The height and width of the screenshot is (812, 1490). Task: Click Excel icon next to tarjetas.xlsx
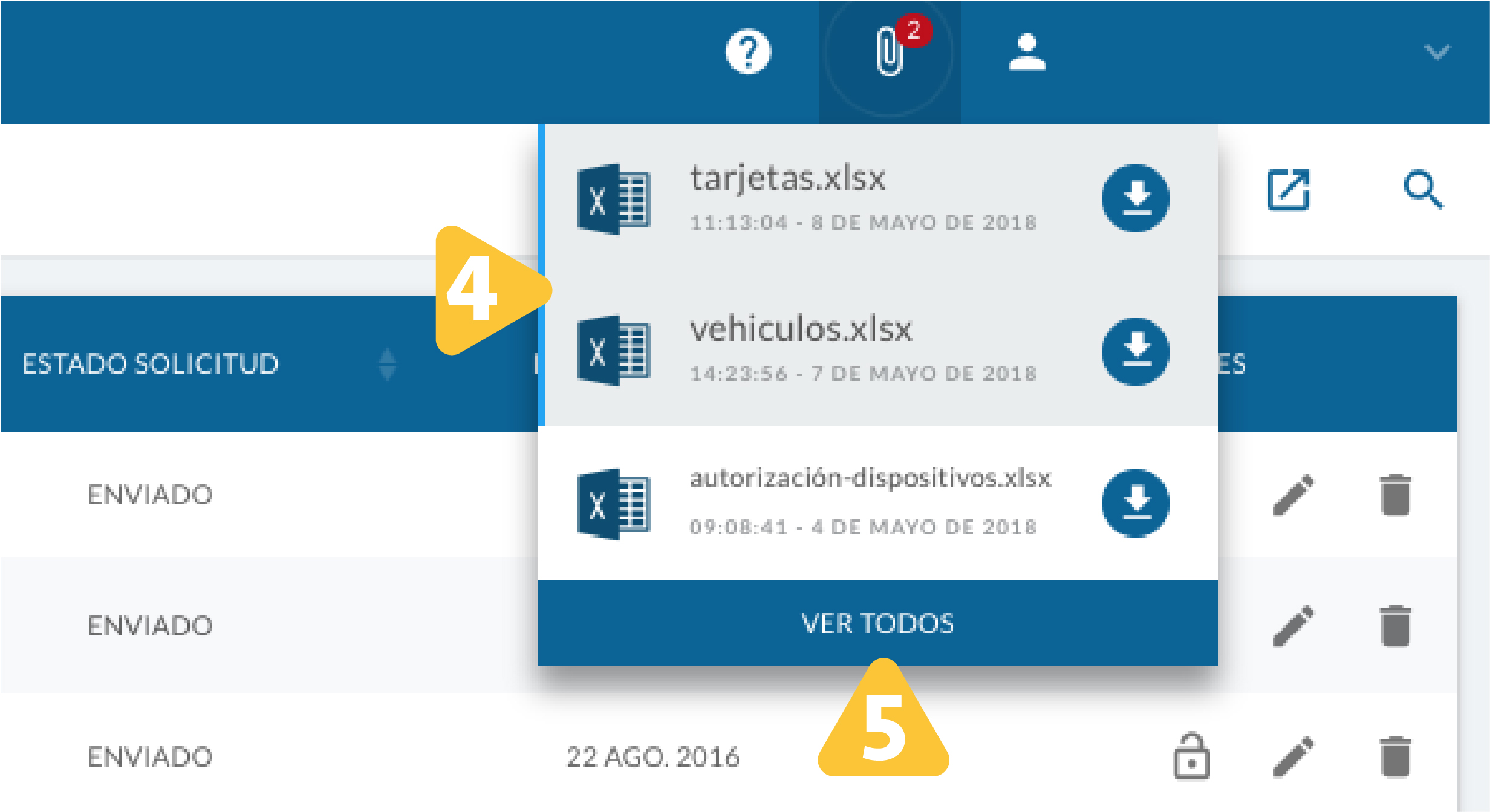click(x=613, y=199)
